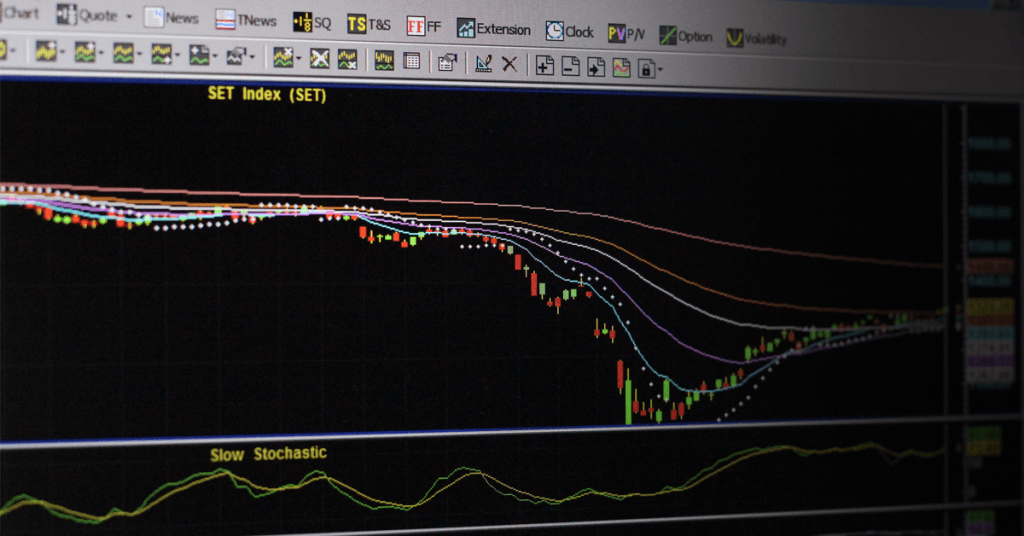Click the chart icon with top-right X mark
This screenshot has width=1024, height=536.
coord(283,57)
